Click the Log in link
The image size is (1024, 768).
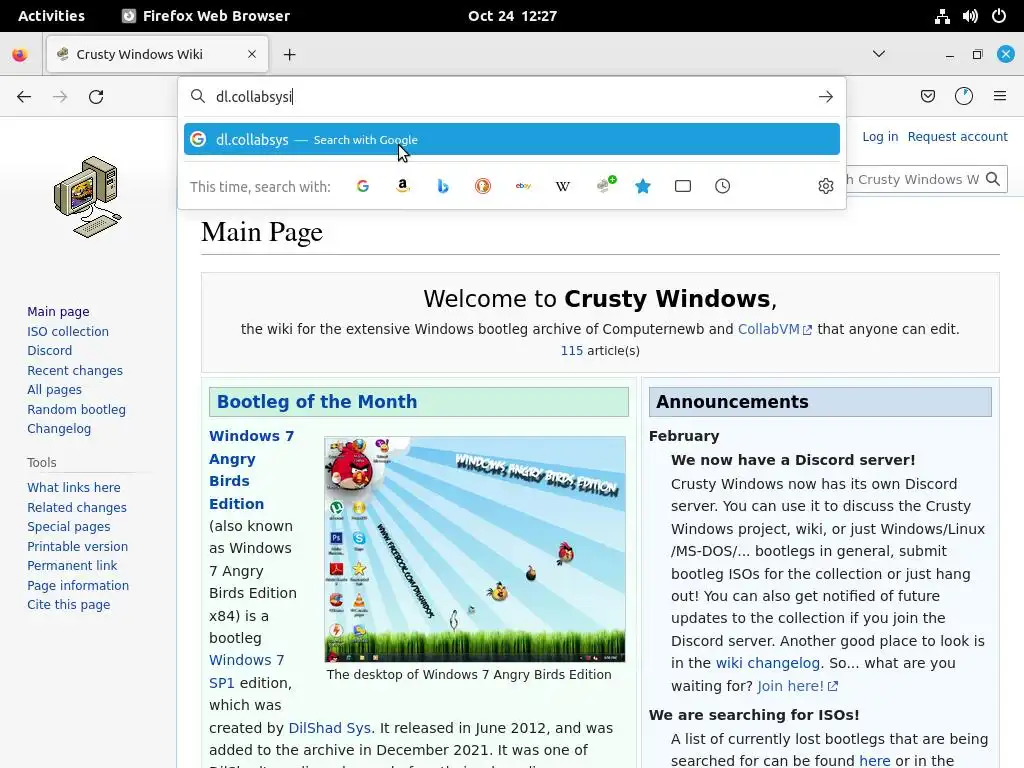click(880, 136)
